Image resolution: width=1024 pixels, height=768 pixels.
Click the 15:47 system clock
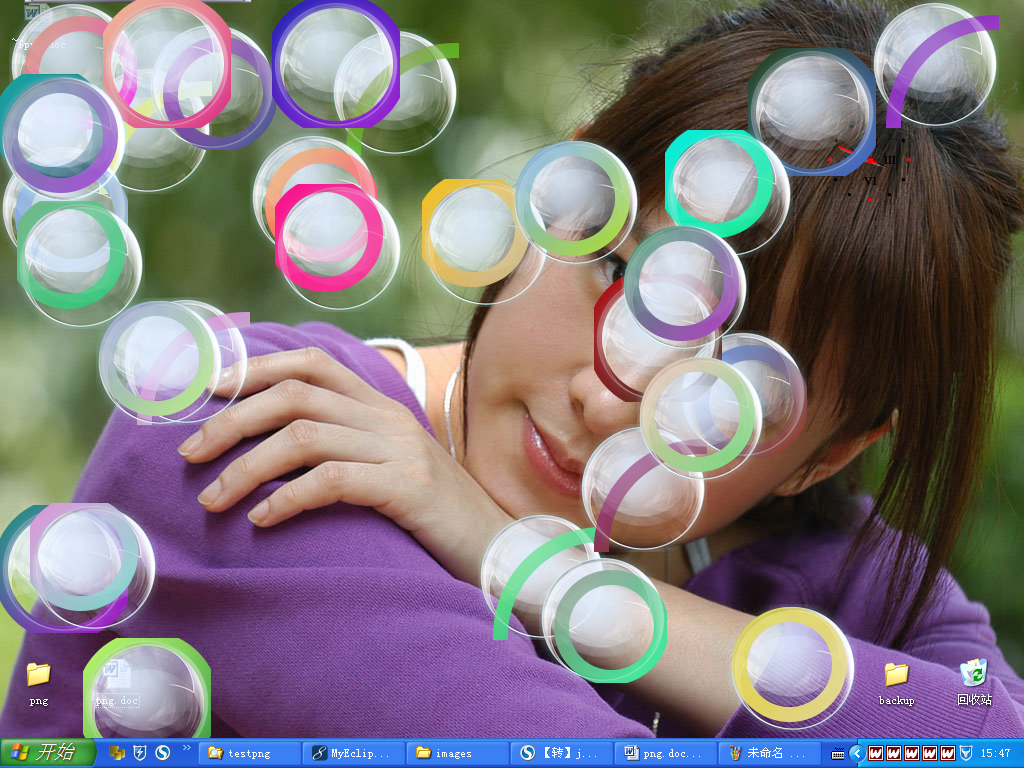(995, 754)
